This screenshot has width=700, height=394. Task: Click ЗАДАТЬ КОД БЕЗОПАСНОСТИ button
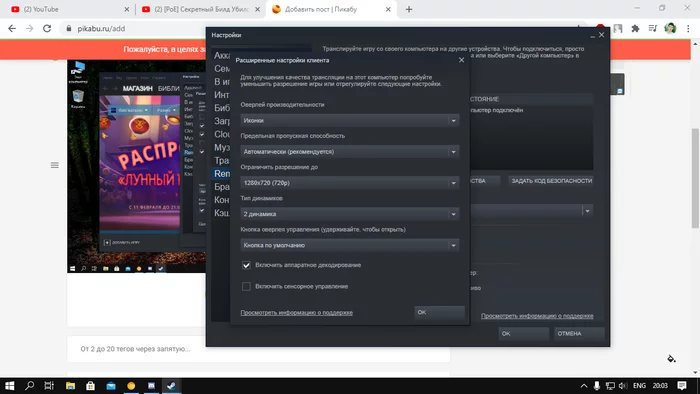pos(551,181)
